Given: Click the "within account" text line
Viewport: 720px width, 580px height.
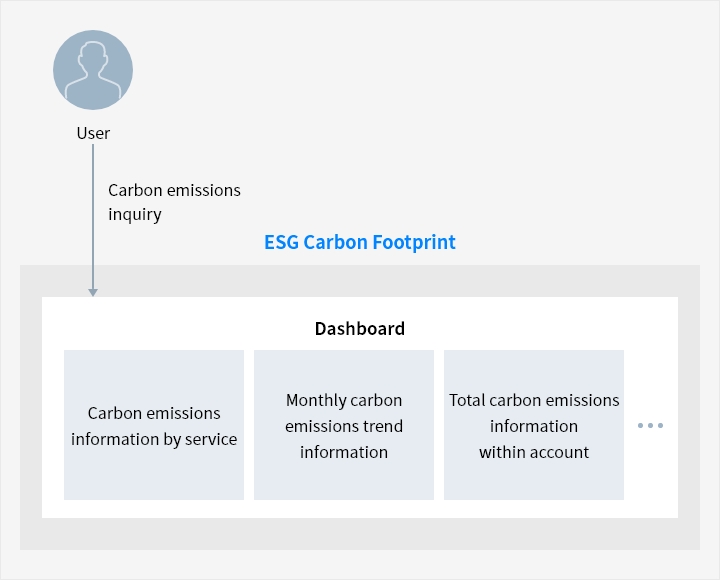Looking at the screenshot, I should (x=534, y=452).
